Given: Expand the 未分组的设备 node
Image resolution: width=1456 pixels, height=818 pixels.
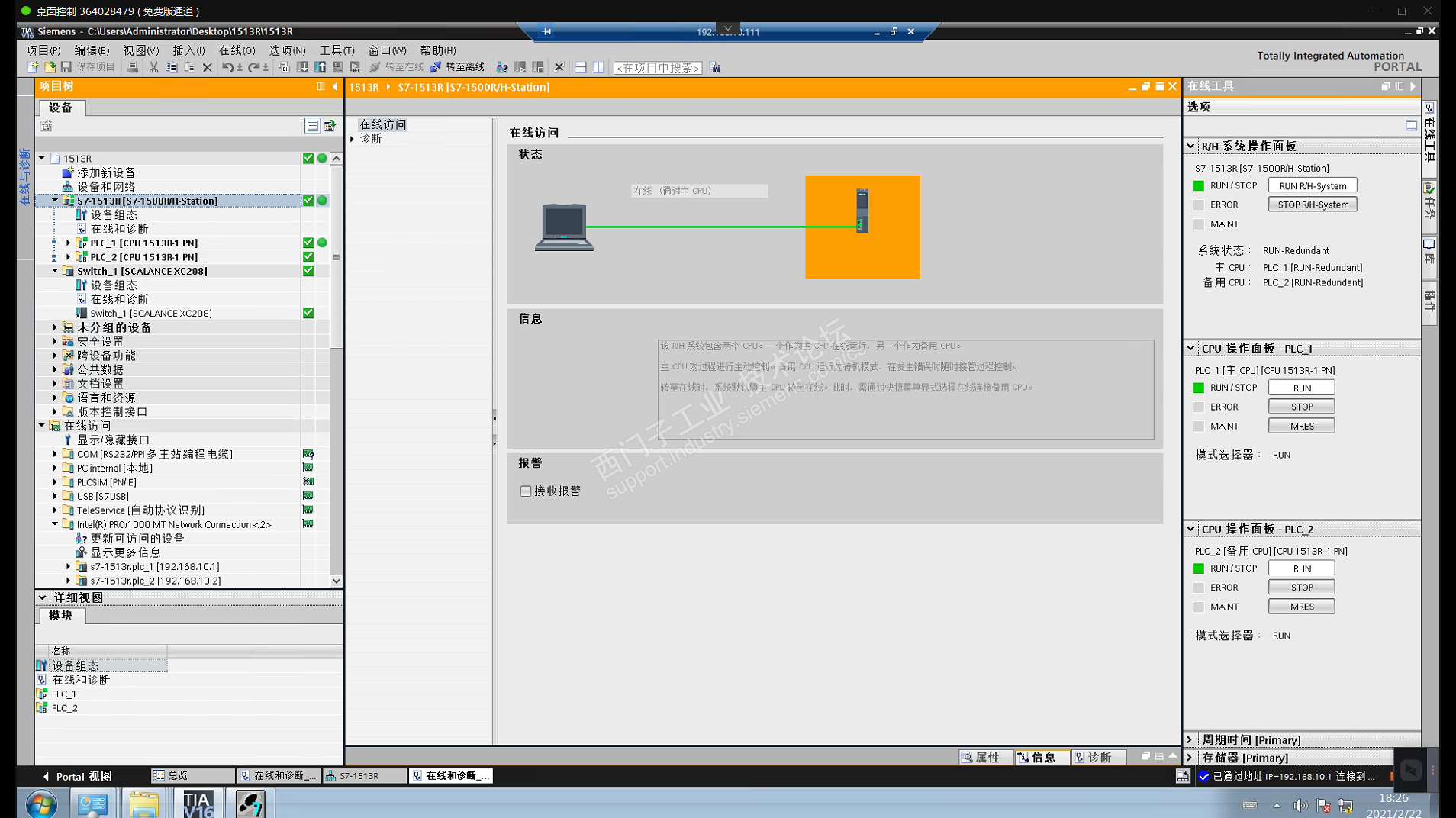Looking at the screenshot, I should coord(55,327).
